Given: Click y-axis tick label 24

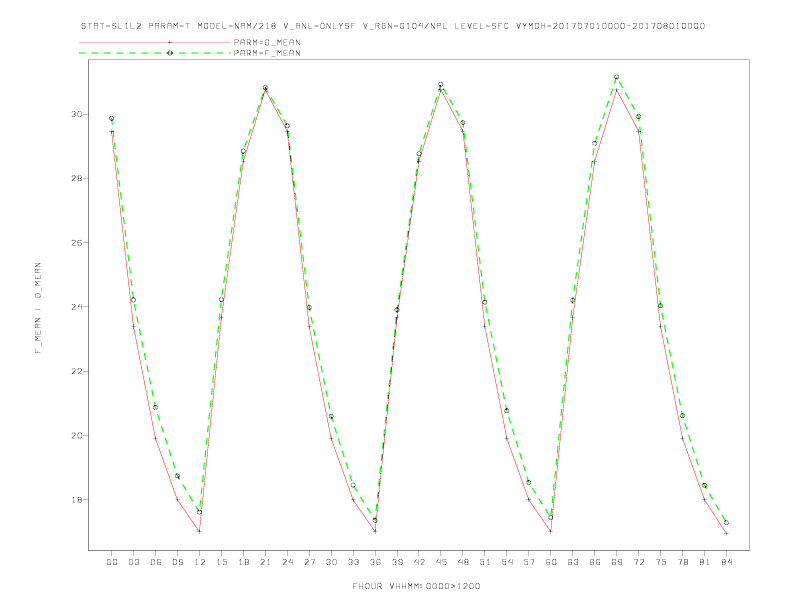Looking at the screenshot, I should (x=76, y=307).
